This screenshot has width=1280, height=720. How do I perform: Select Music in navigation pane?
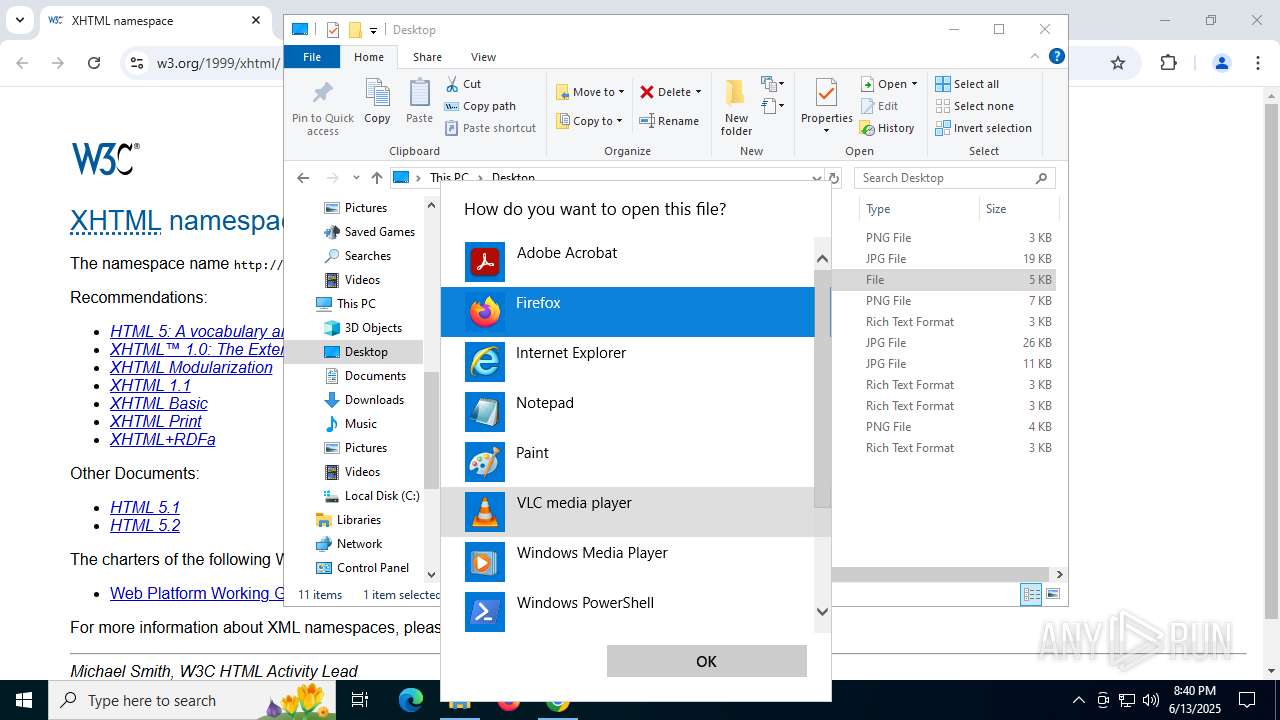(351, 424)
